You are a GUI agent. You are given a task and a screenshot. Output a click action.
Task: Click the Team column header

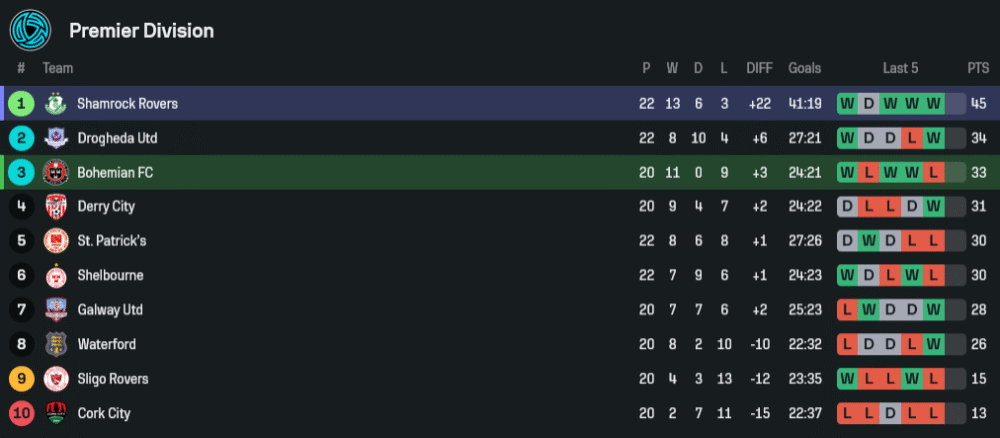(58, 68)
